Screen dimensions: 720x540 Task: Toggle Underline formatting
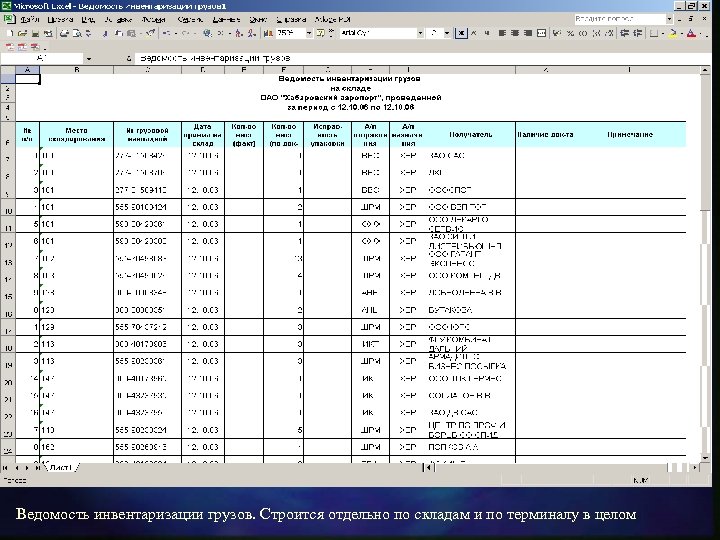coord(487,33)
